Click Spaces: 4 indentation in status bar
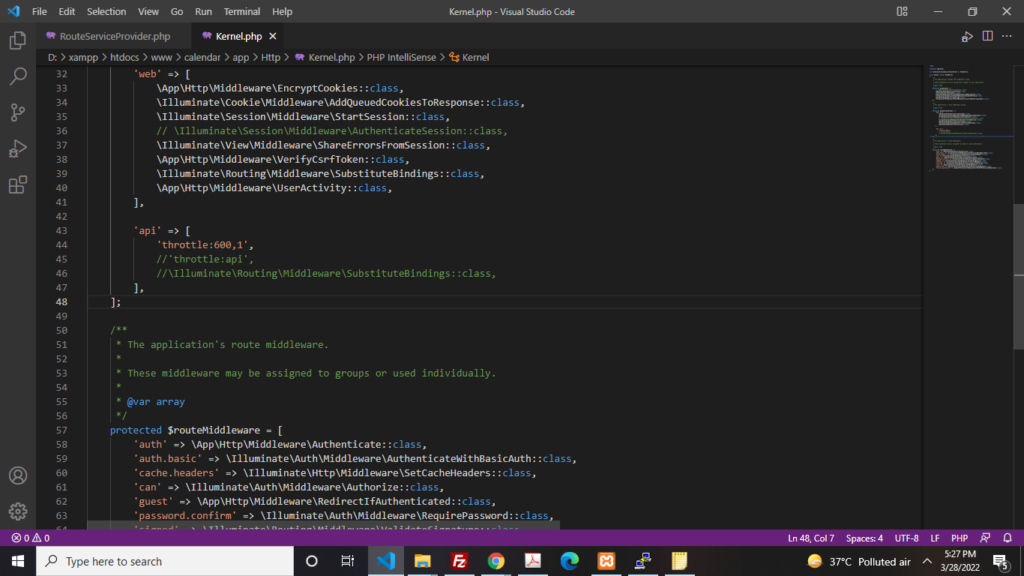Screen dimensions: 1024x576 864,538
